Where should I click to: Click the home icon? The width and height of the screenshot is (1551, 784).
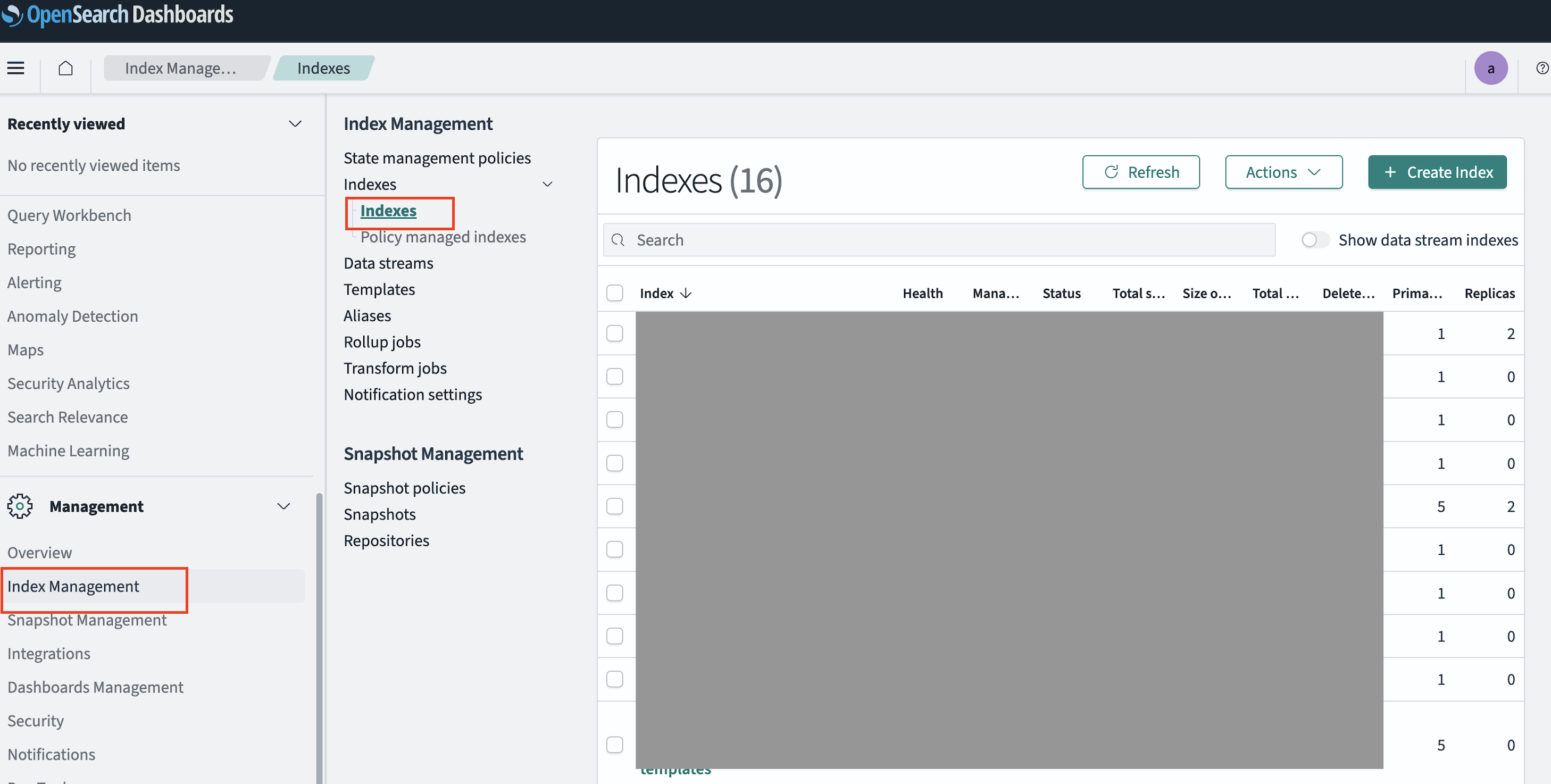tap(65, 68)
